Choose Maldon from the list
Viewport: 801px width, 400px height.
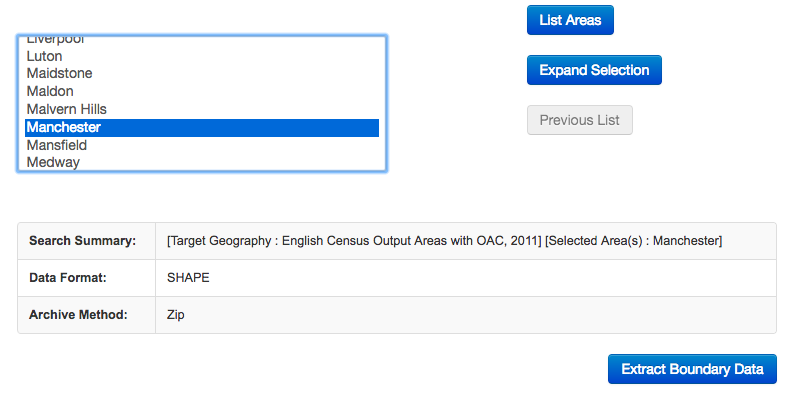coord(202,91)
